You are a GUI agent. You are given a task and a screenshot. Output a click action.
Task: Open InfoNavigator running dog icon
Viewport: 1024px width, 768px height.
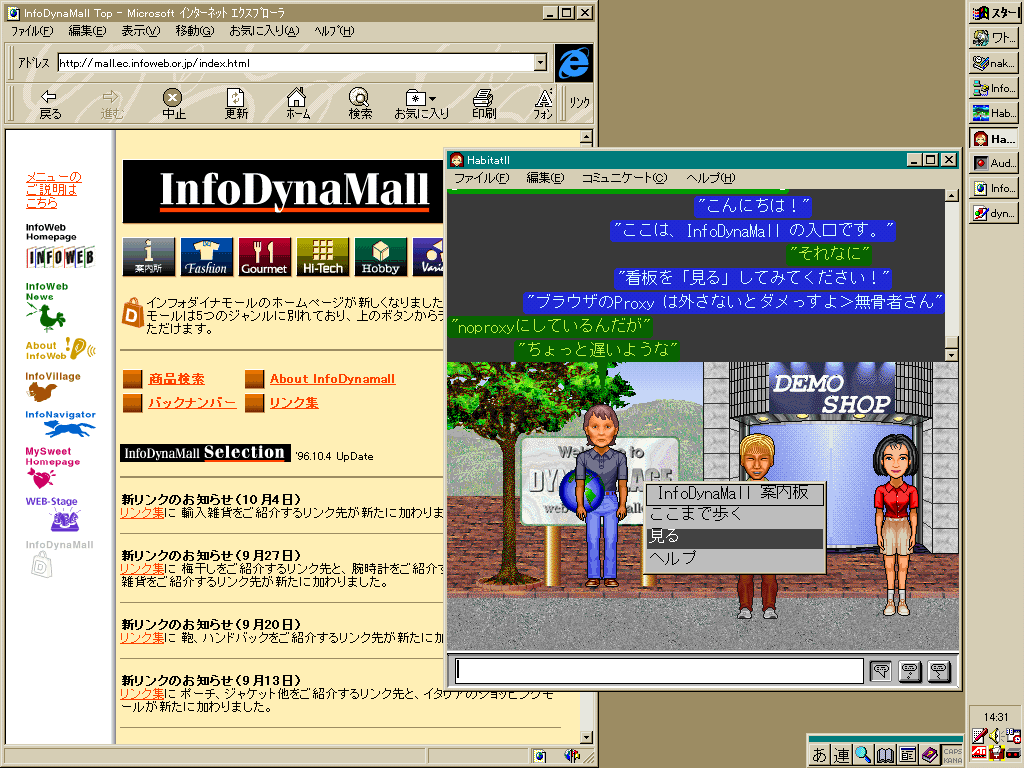pos(70,428)
